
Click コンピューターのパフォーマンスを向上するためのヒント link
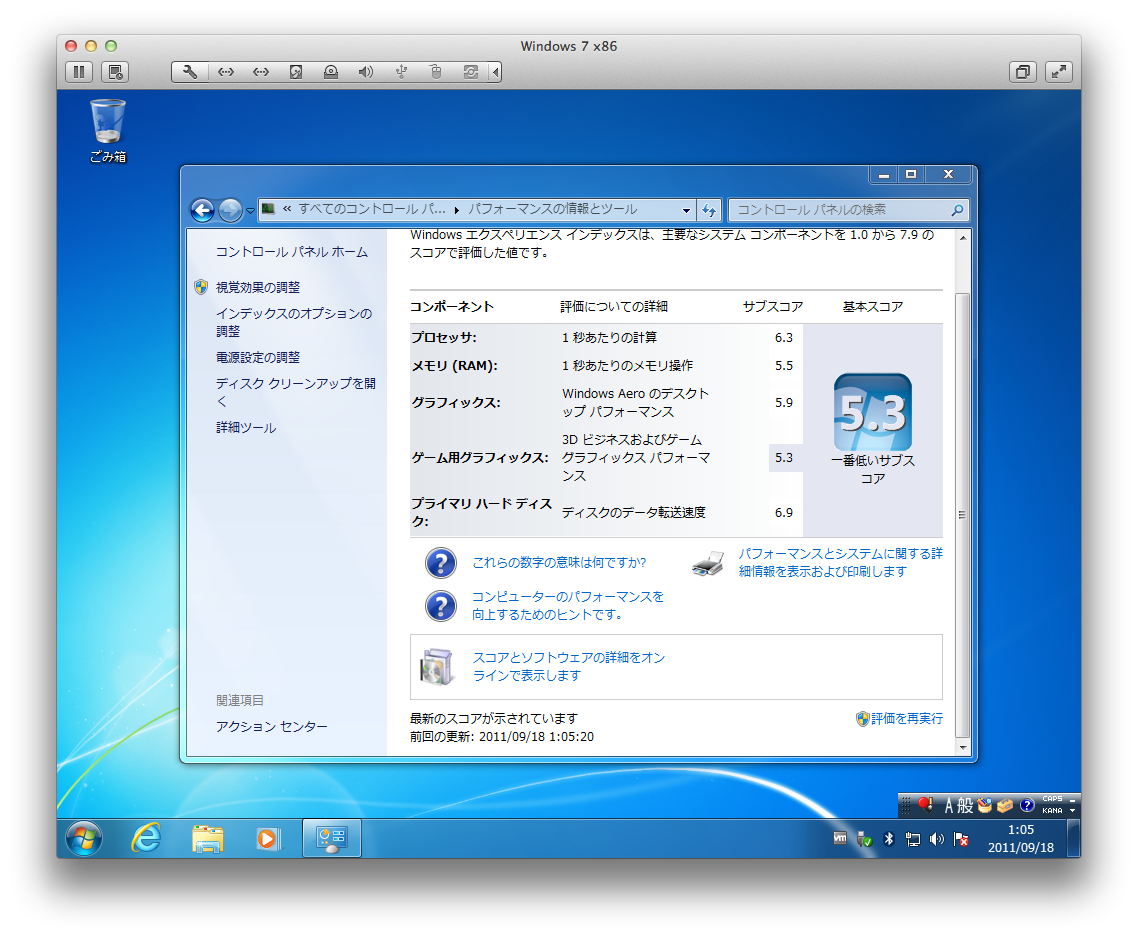click(568, 605)
